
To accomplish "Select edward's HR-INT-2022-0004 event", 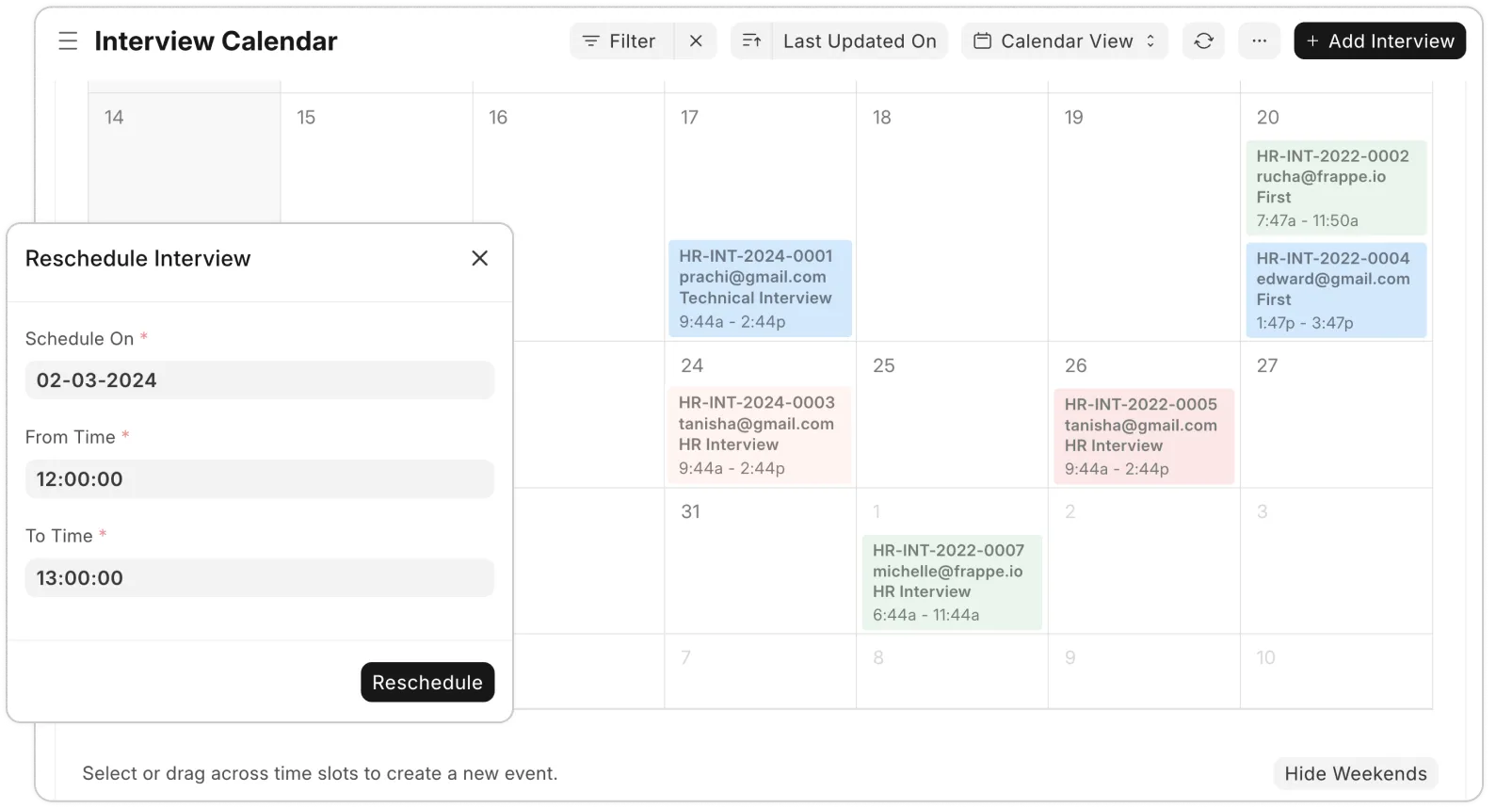I will click(1335, 290).
